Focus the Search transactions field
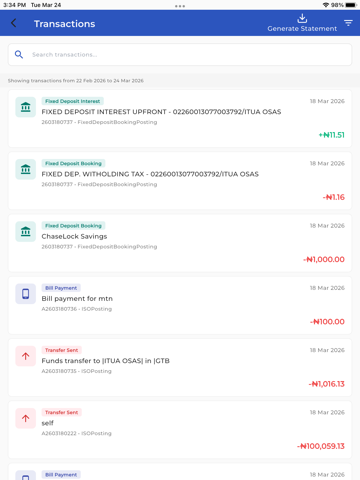360x480 pixels. click(x=180, y=55)
